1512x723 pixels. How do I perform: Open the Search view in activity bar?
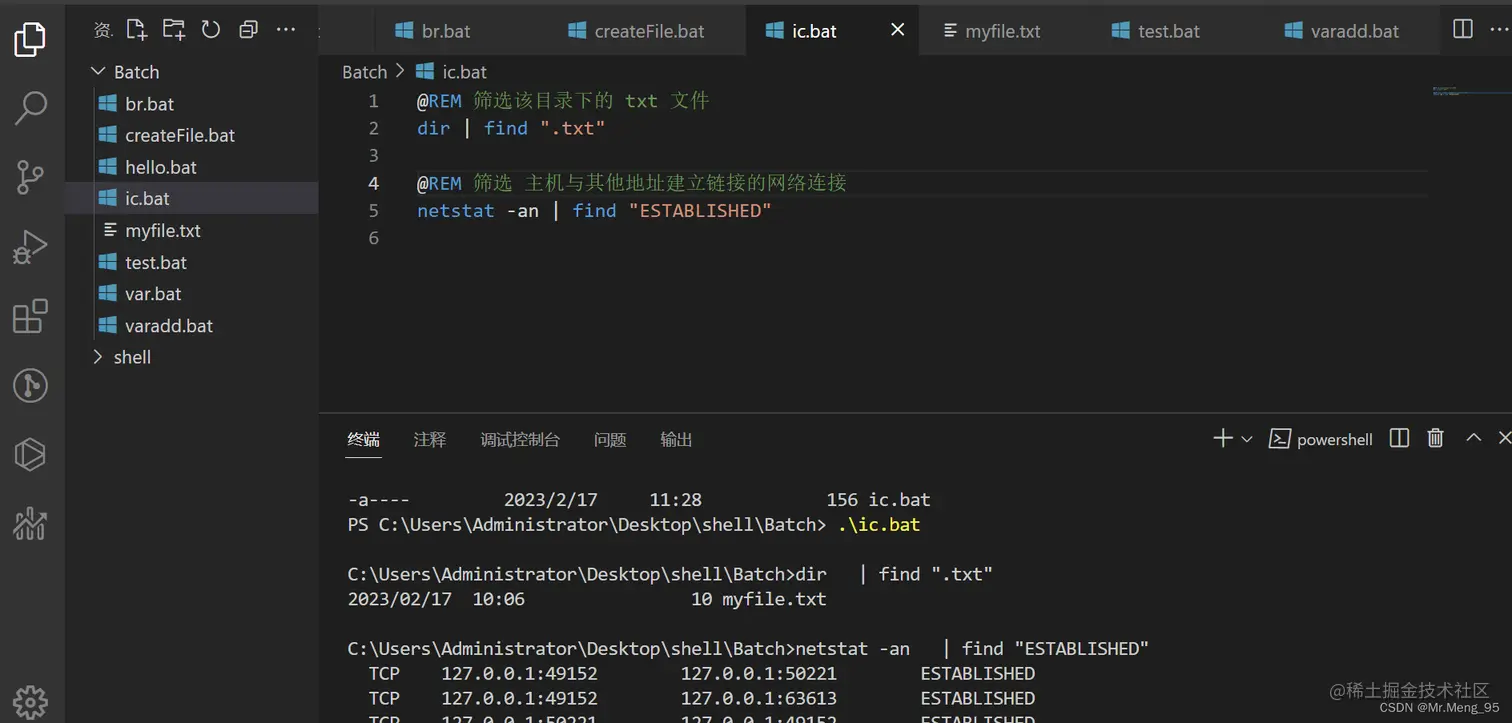[x=30, y=108]
